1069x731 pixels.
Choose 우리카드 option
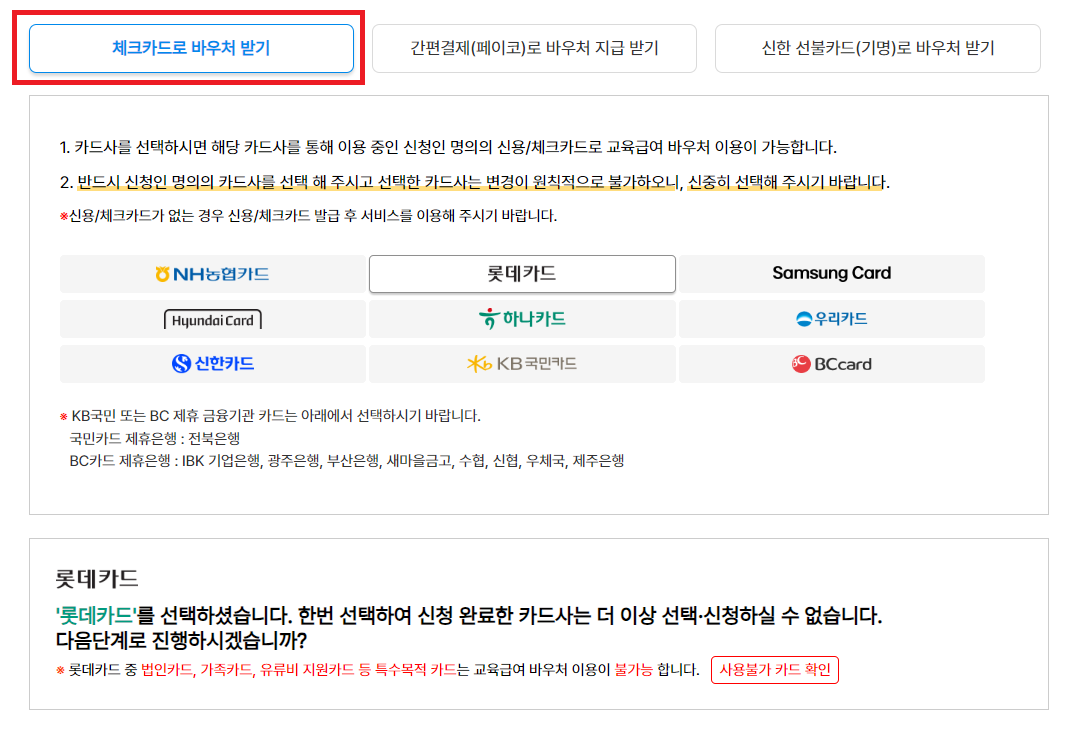click(x=832, y=319)
